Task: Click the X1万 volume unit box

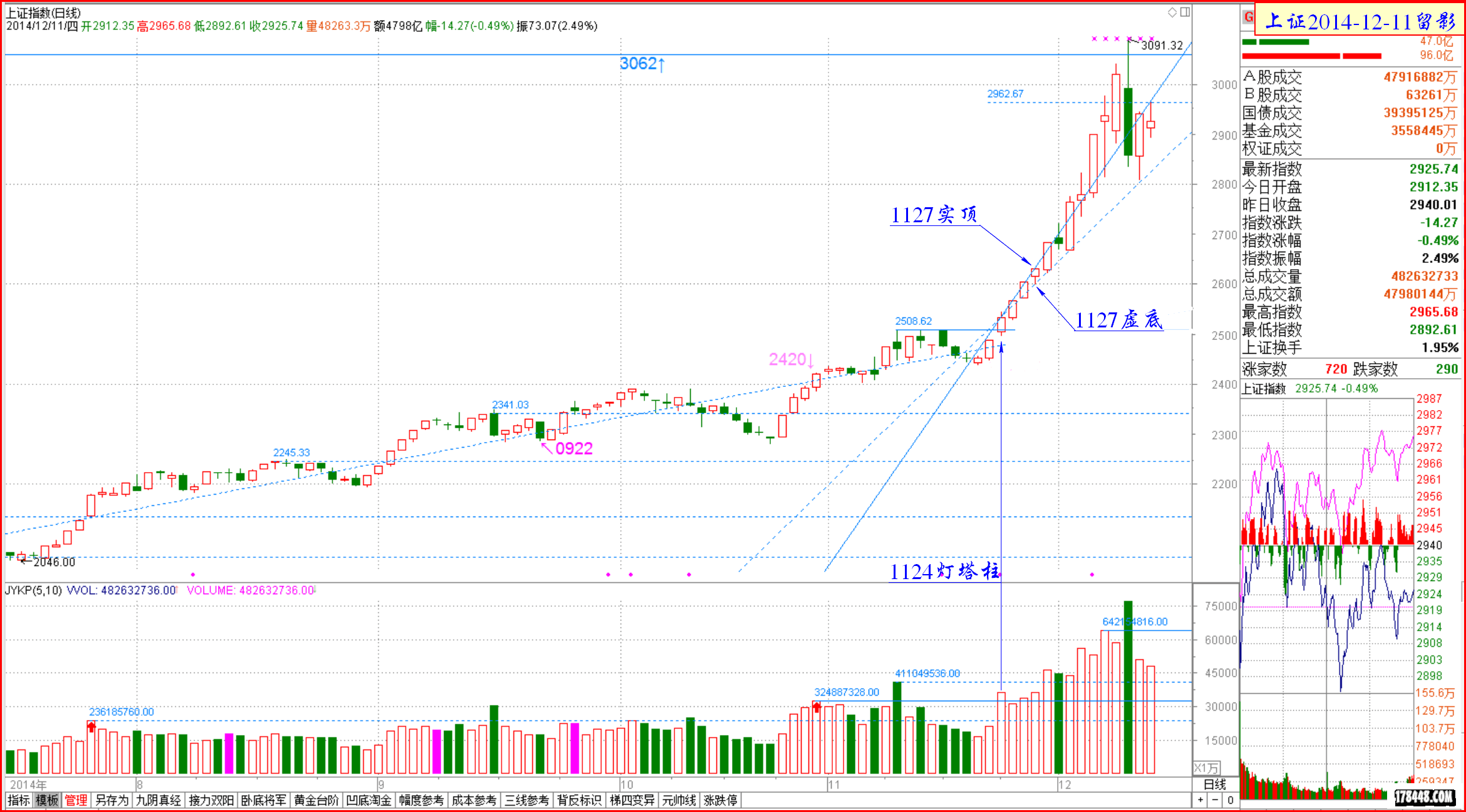Action: pos(1206,768)
